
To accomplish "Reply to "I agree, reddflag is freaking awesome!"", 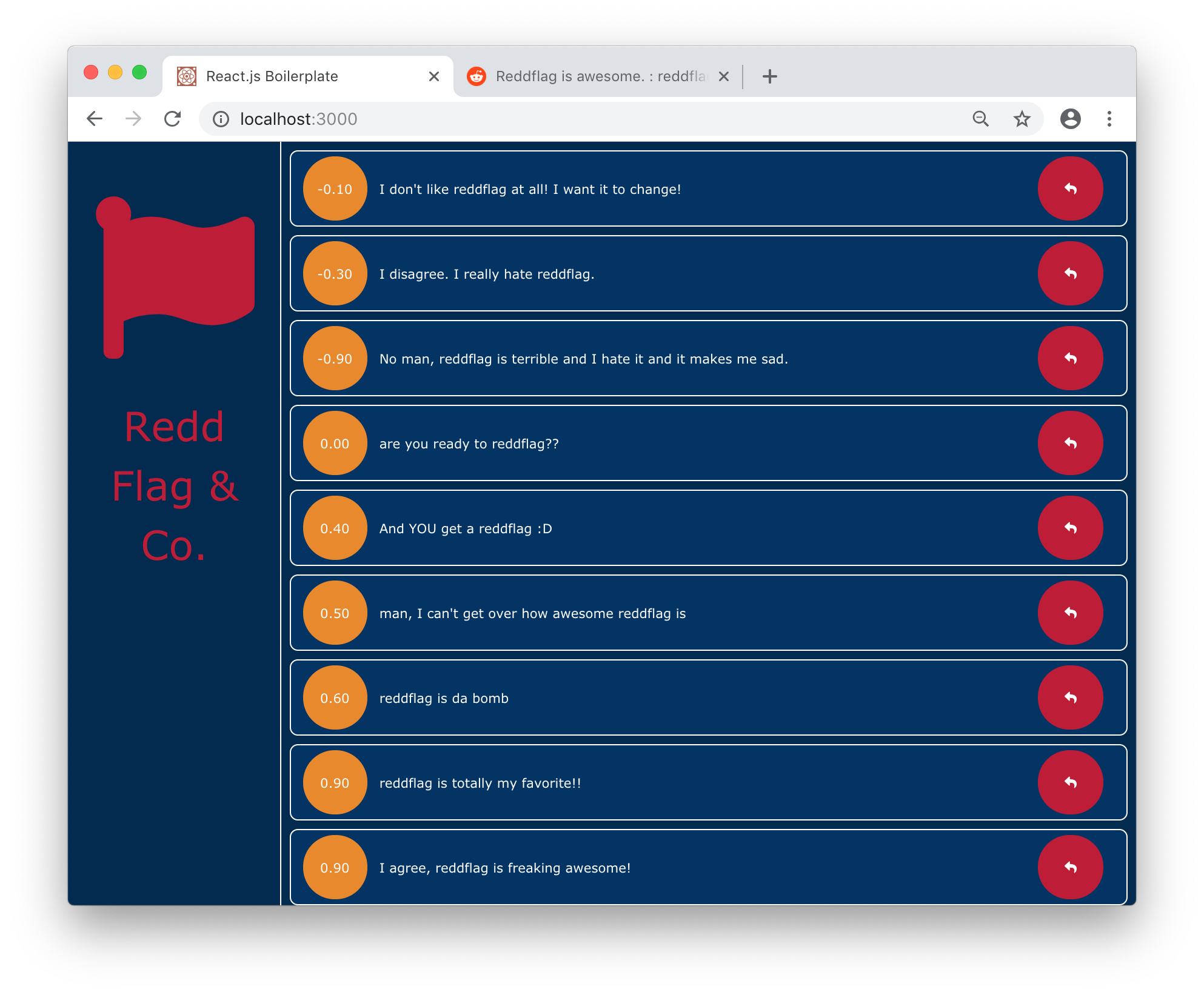I will click(x=1070, y=867).
